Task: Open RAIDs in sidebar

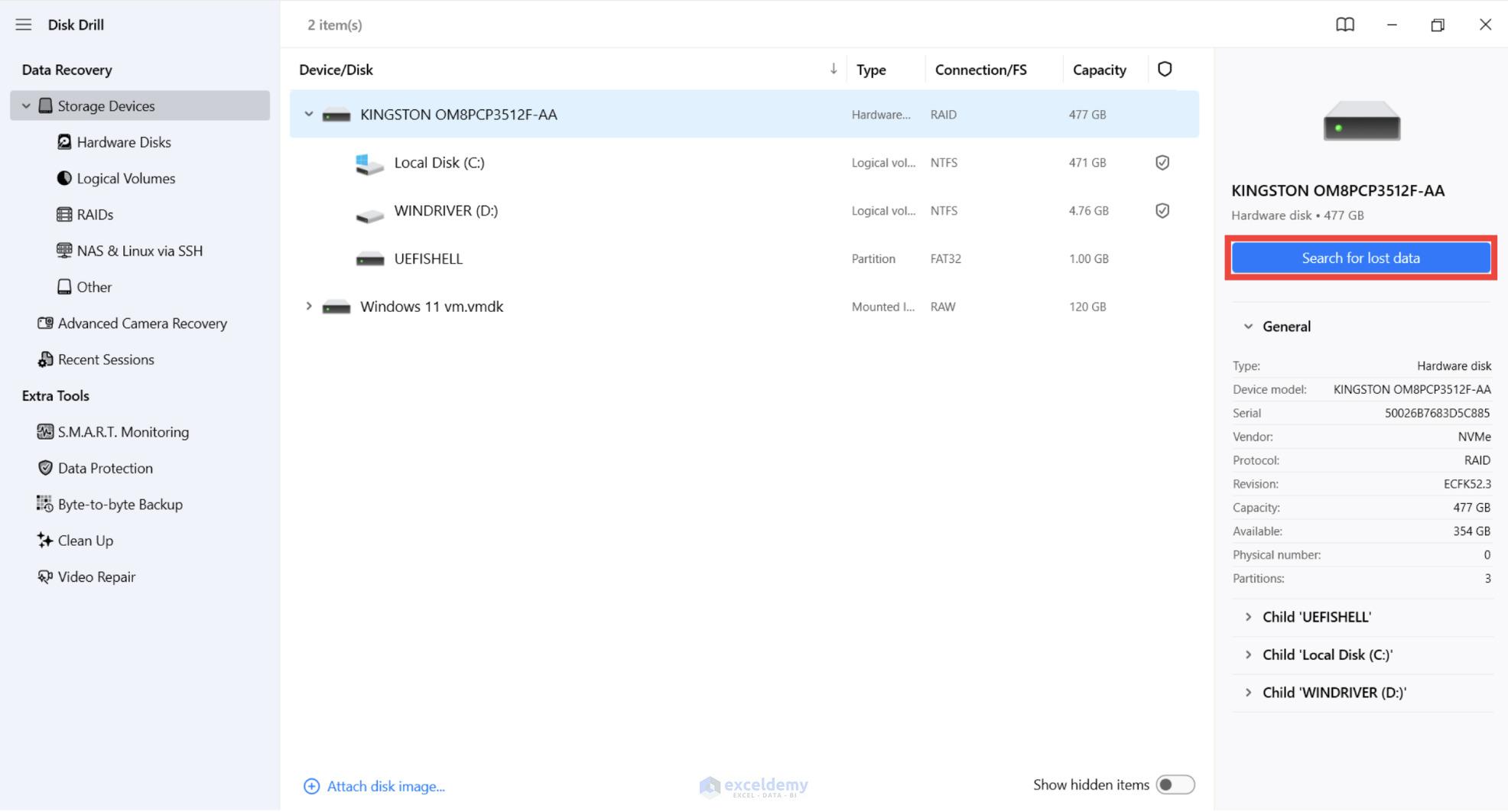Action: (95, 214)
